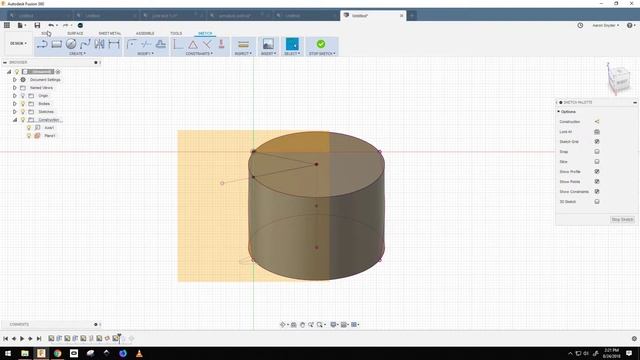Open the data panel grid icon
Screen dimensions: 640x360
click(7, 25)
